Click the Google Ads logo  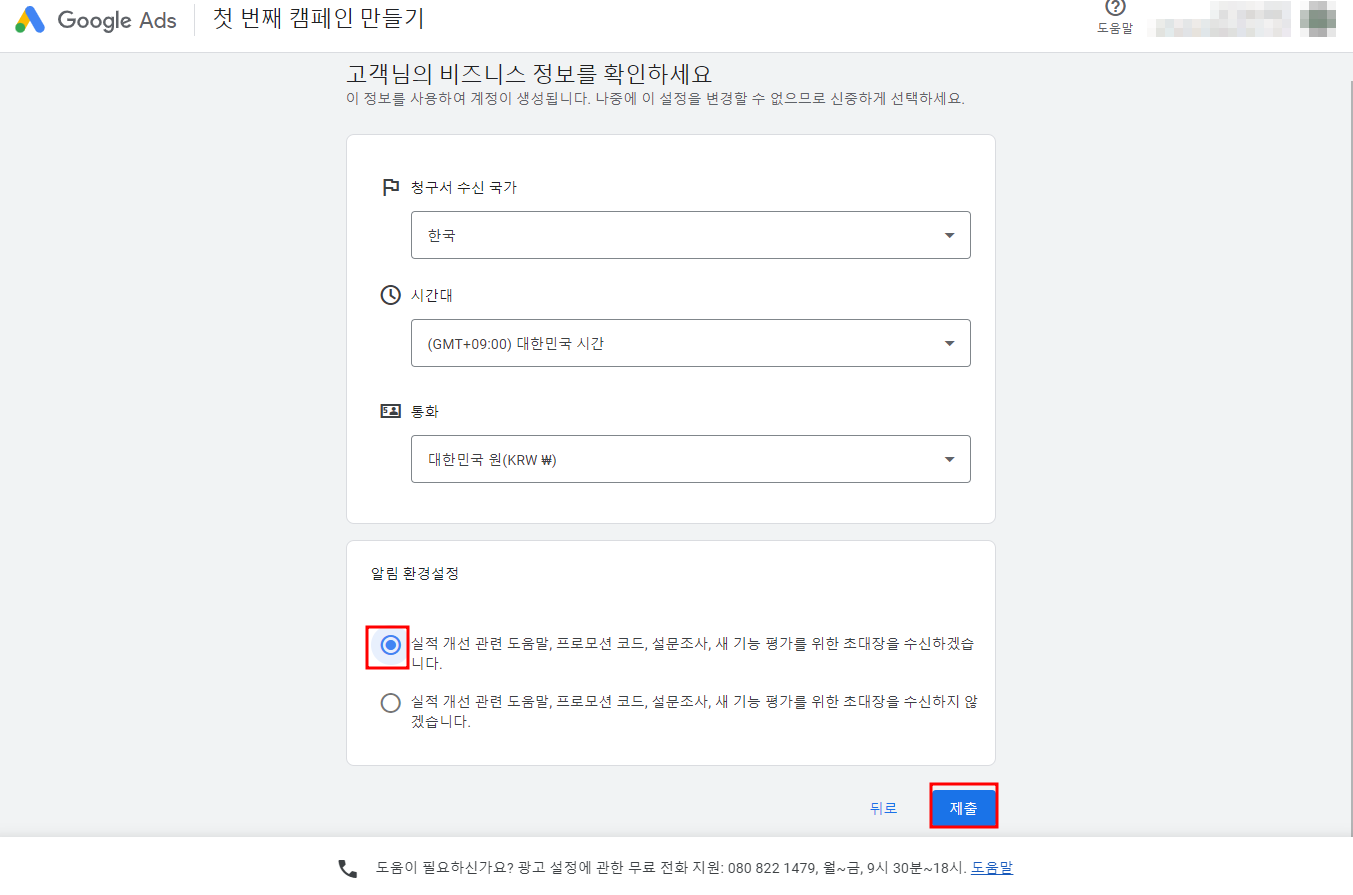[95, 20]
